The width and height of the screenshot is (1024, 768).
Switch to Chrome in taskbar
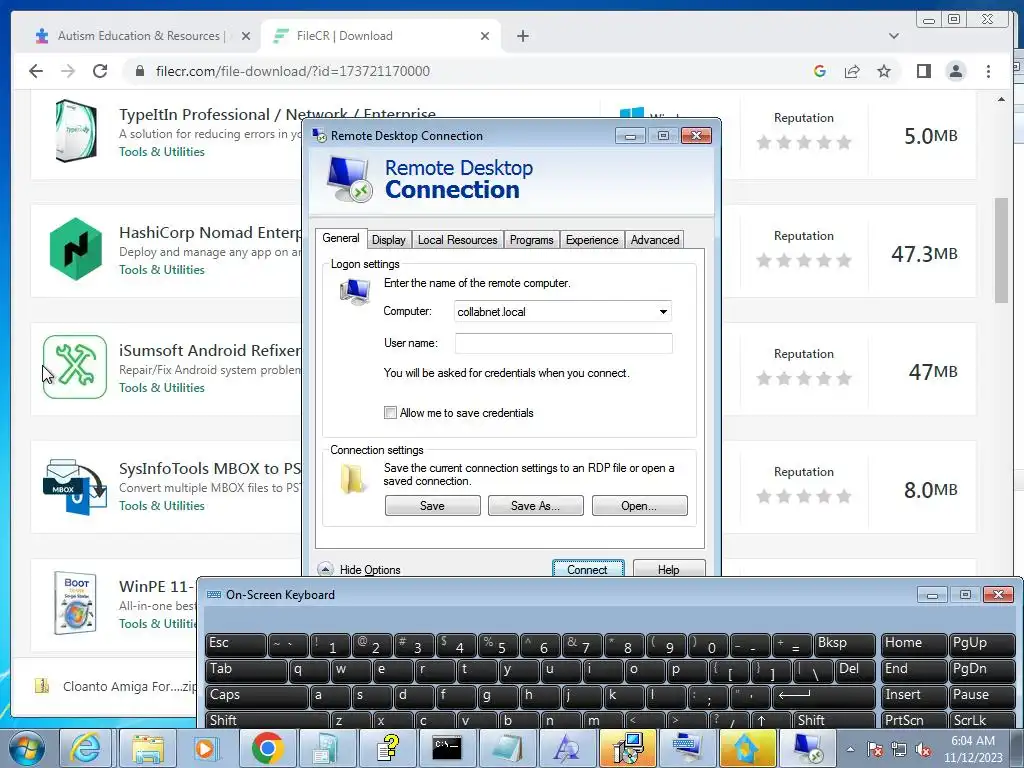click(x=267, y=748)
